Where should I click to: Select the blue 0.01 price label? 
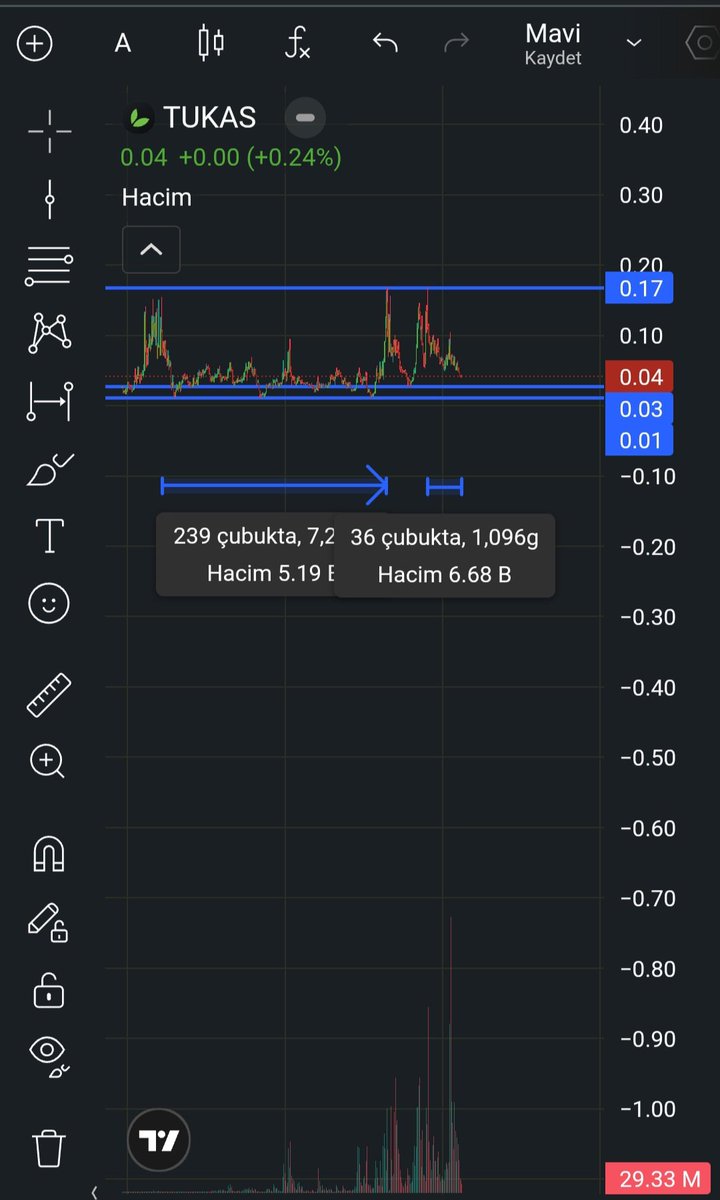pyautogui.click(x=640, y=440)
